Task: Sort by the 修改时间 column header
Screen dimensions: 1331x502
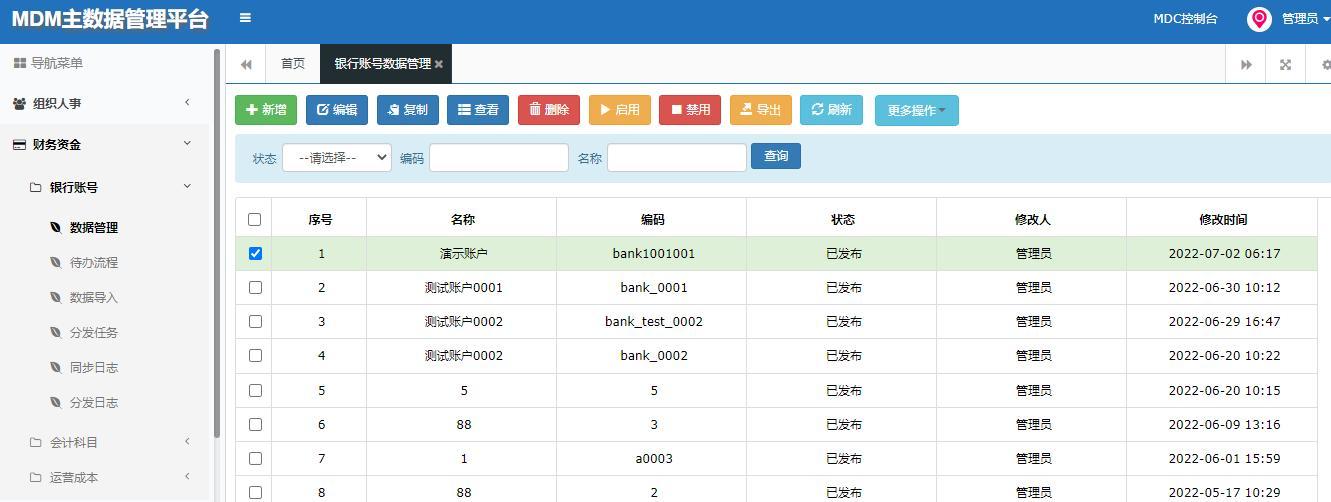Action: point(1223,219)
